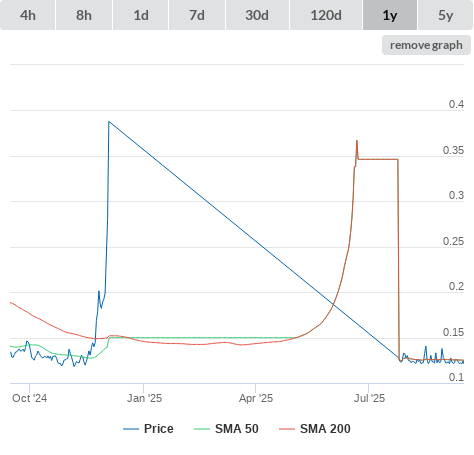Toggle the SMA 200 legend entry

[x=315, y=429]
